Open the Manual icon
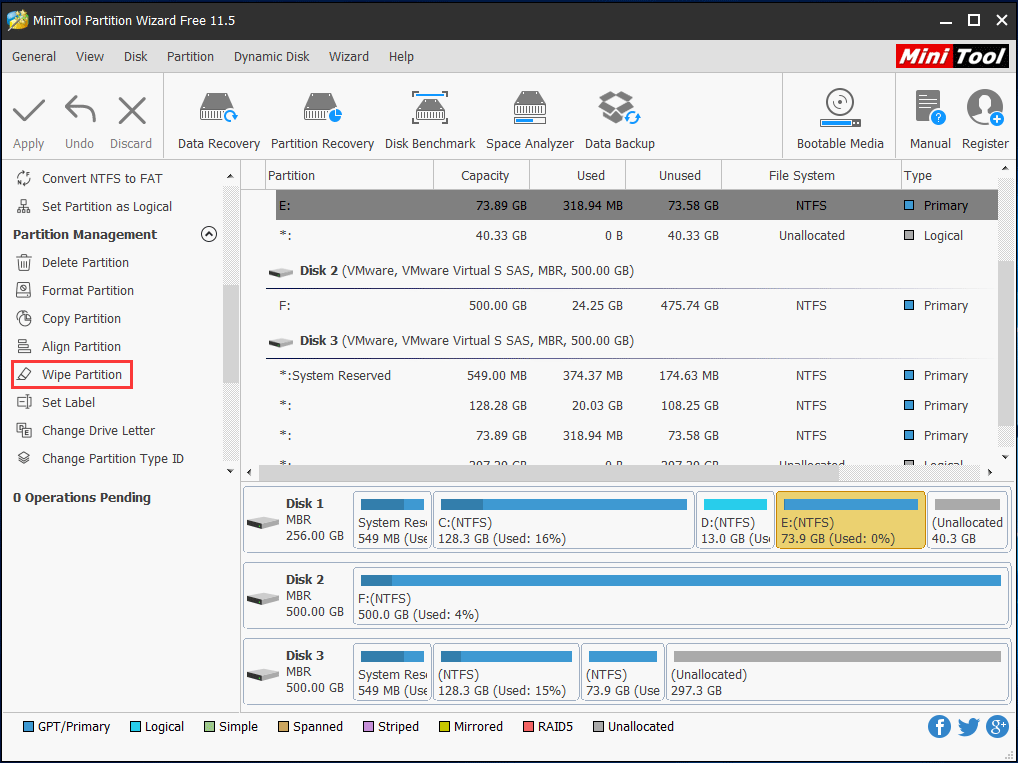This screenshot has width=1018, height=763. (930, 117)
